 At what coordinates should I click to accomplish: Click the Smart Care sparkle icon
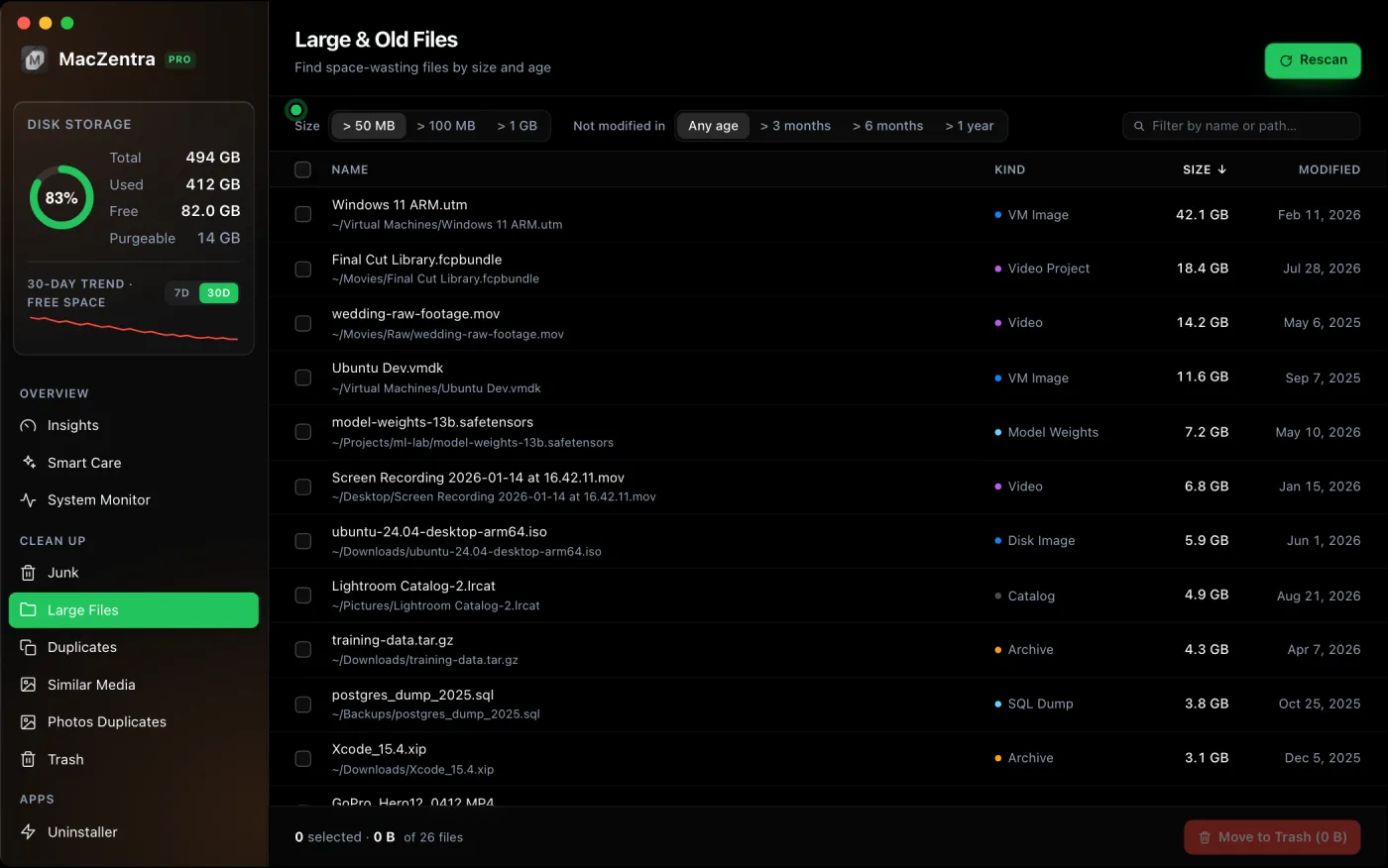coord(29,463)
